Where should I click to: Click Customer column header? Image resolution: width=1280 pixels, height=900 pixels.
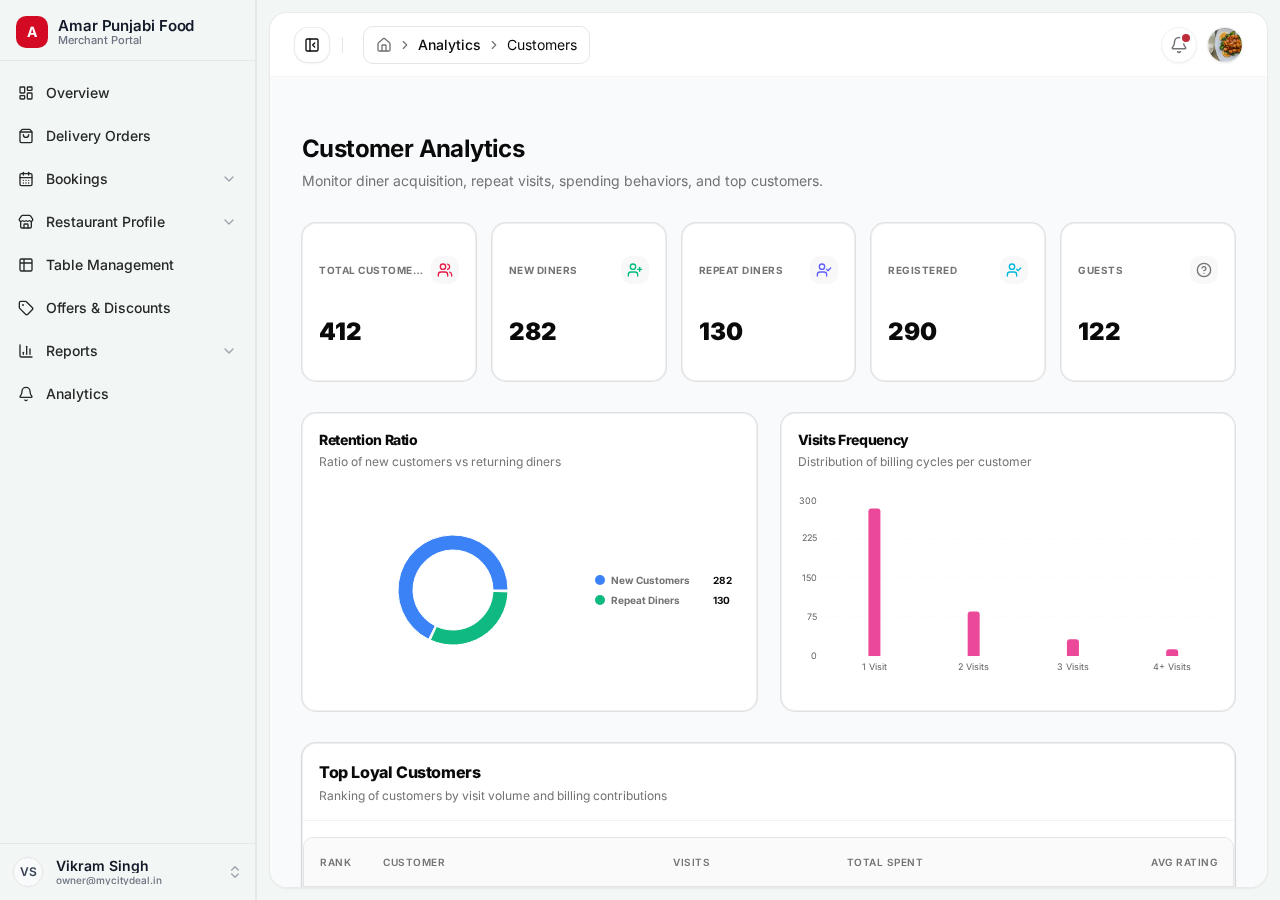[414, 862]
